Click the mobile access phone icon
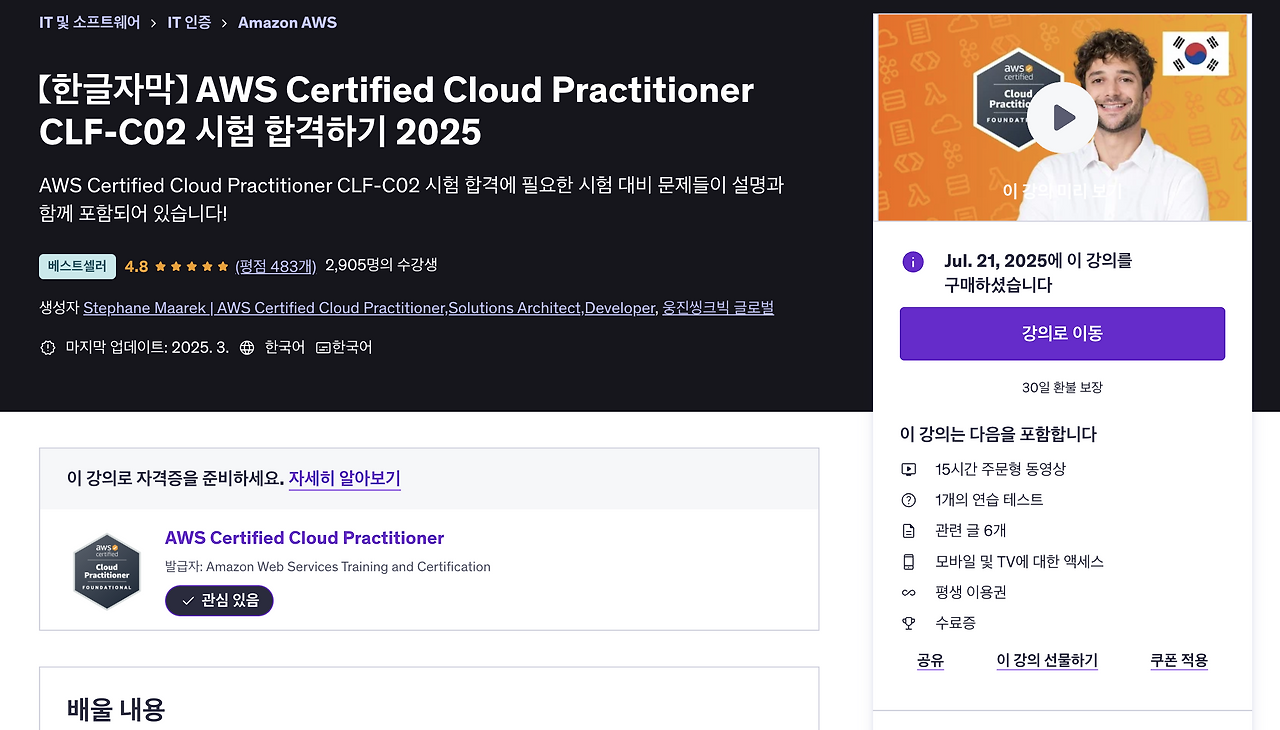The image size is (1280, 730). tap(908, 562)
